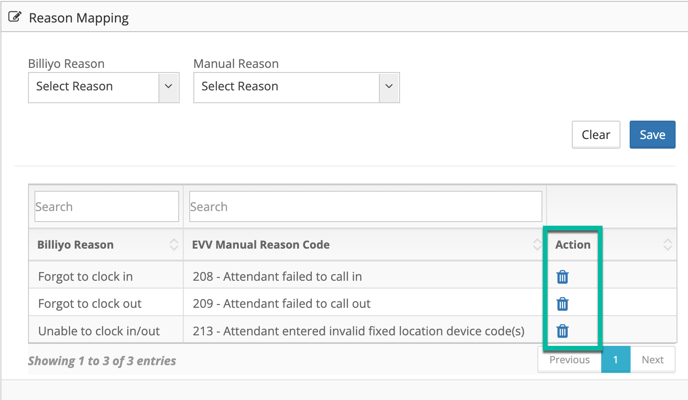Go to the Next page
The width and height of the screenshot is (688, 400).
point(652,360)
